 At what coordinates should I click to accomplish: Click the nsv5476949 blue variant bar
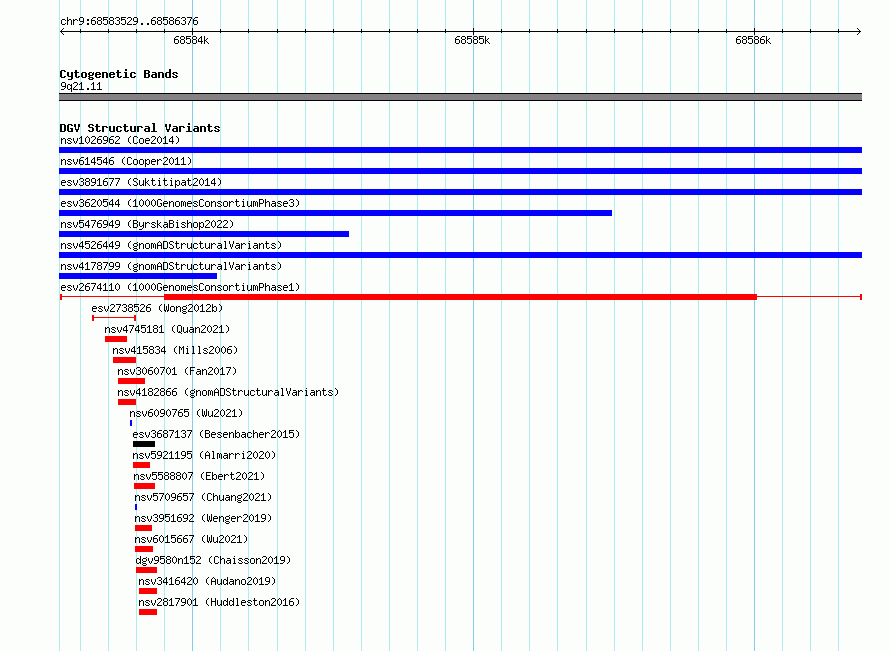[204, 234]
